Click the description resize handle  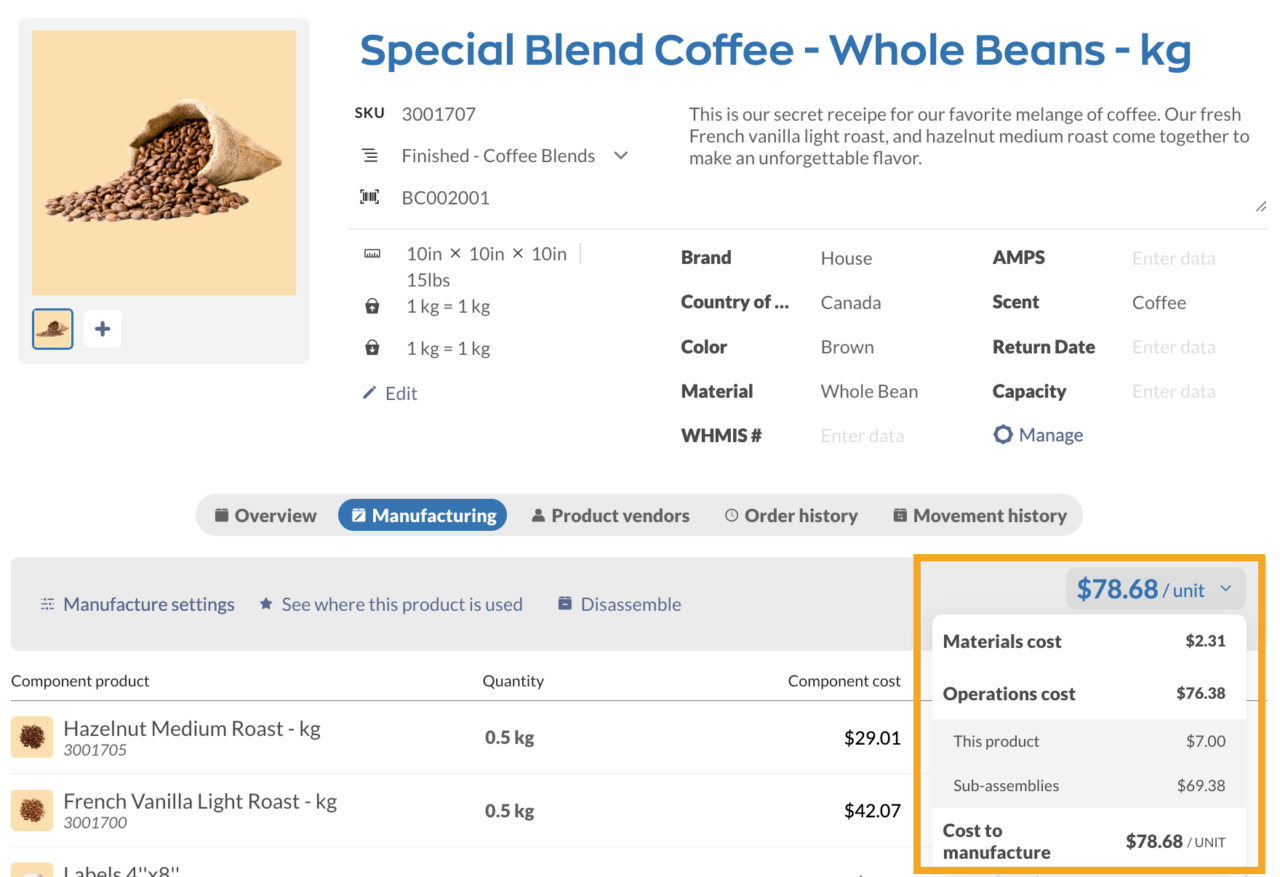pyautogui.click(x=1261, y=205)
